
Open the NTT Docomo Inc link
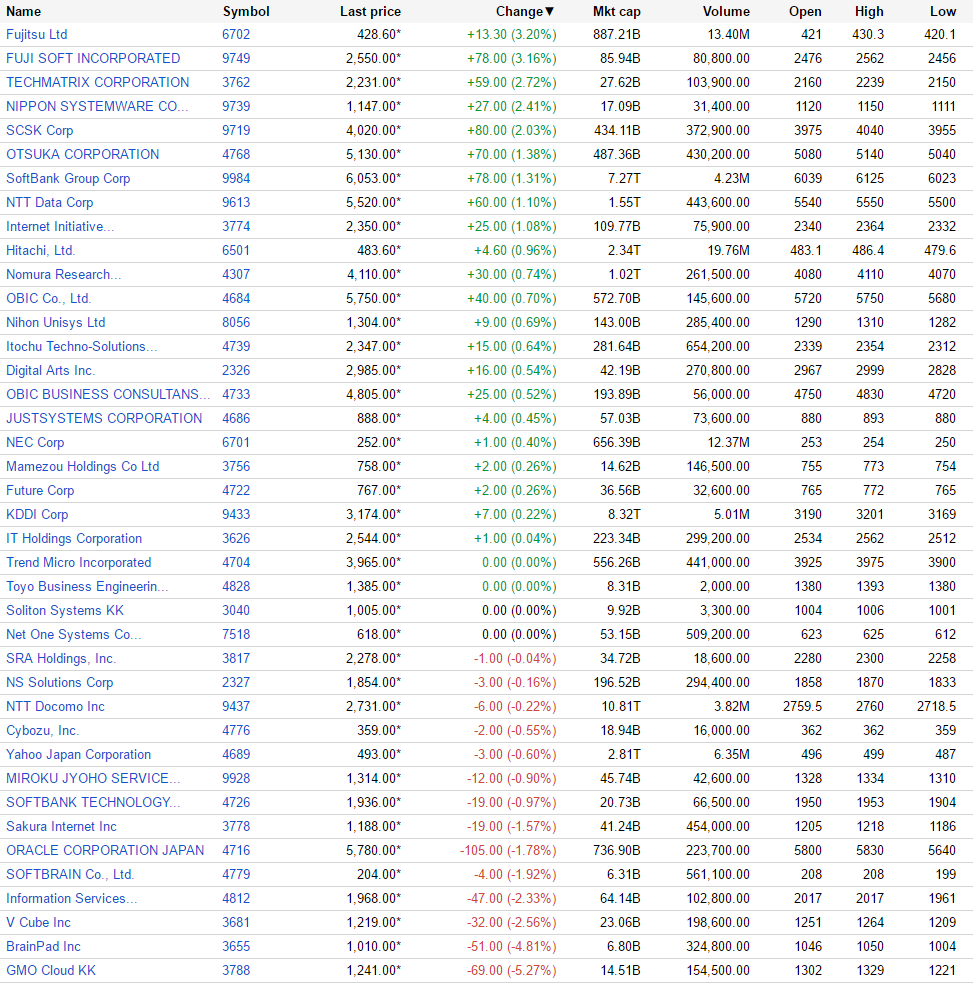pyautogui.click(x=55, y=706)
